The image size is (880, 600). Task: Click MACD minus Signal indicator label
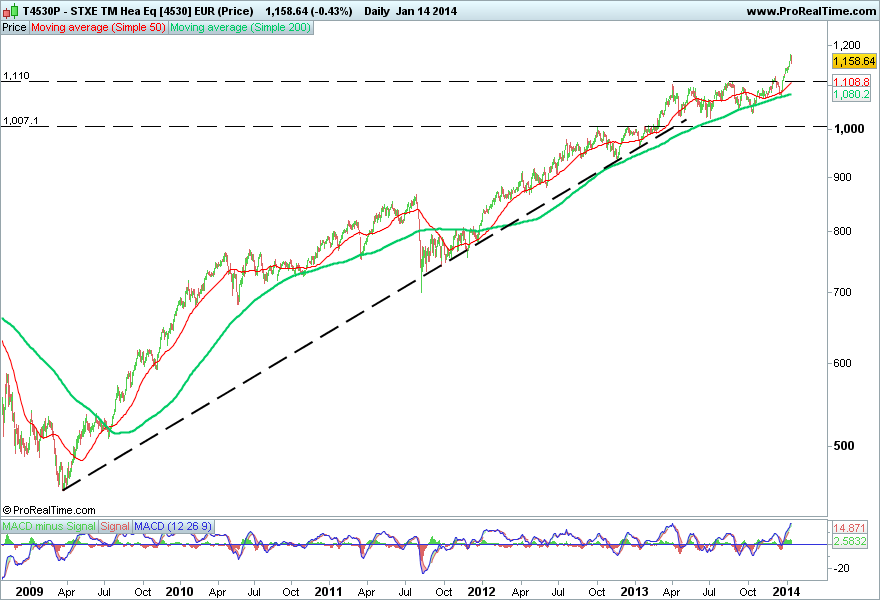49,526
